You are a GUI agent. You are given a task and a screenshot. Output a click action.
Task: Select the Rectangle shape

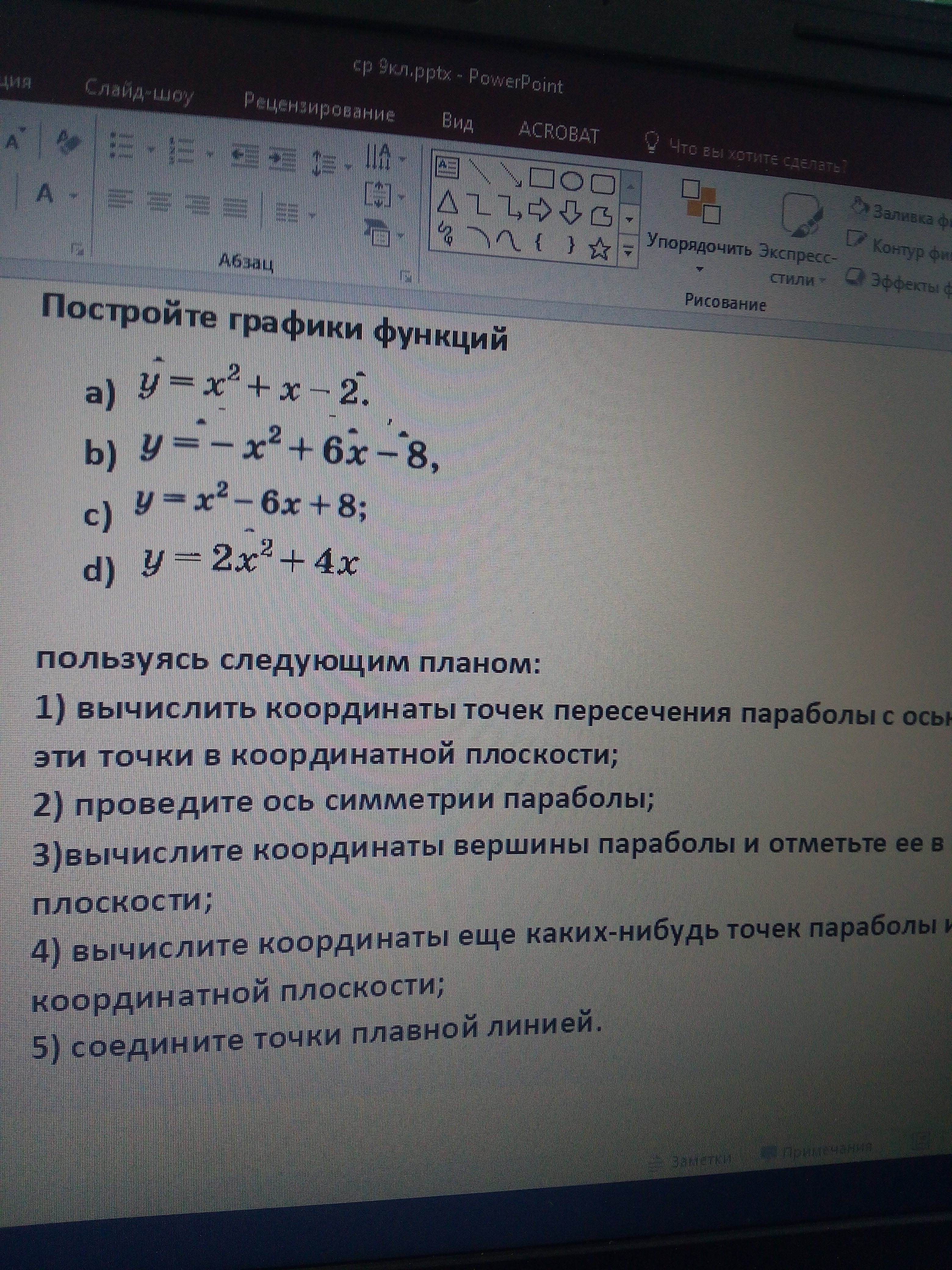(x=541, y=179)
